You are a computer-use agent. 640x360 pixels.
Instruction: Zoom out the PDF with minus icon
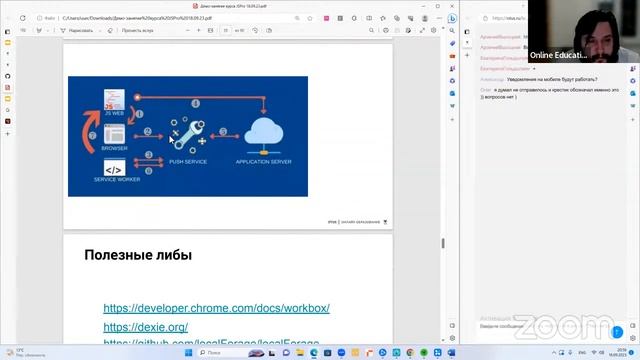pos(187,30)
